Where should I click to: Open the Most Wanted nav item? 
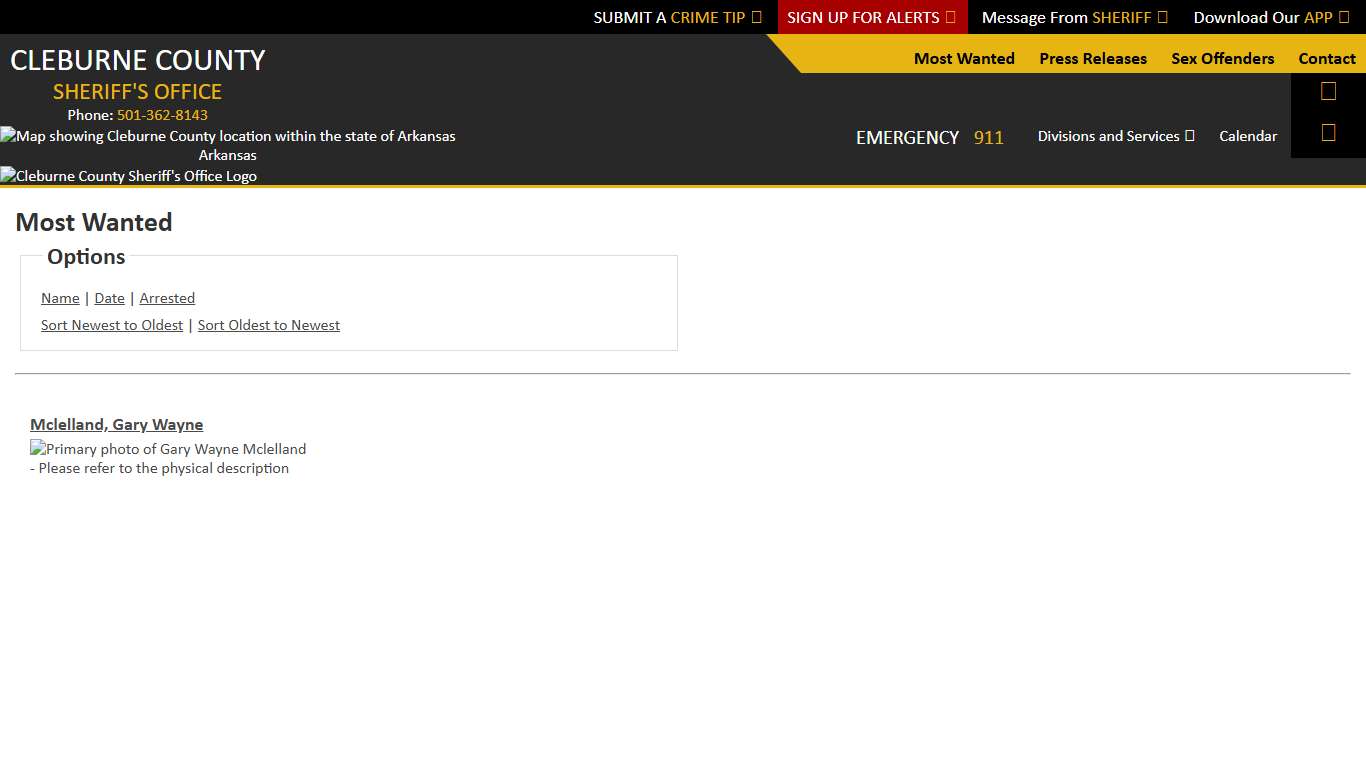click(x=964, y=58)
